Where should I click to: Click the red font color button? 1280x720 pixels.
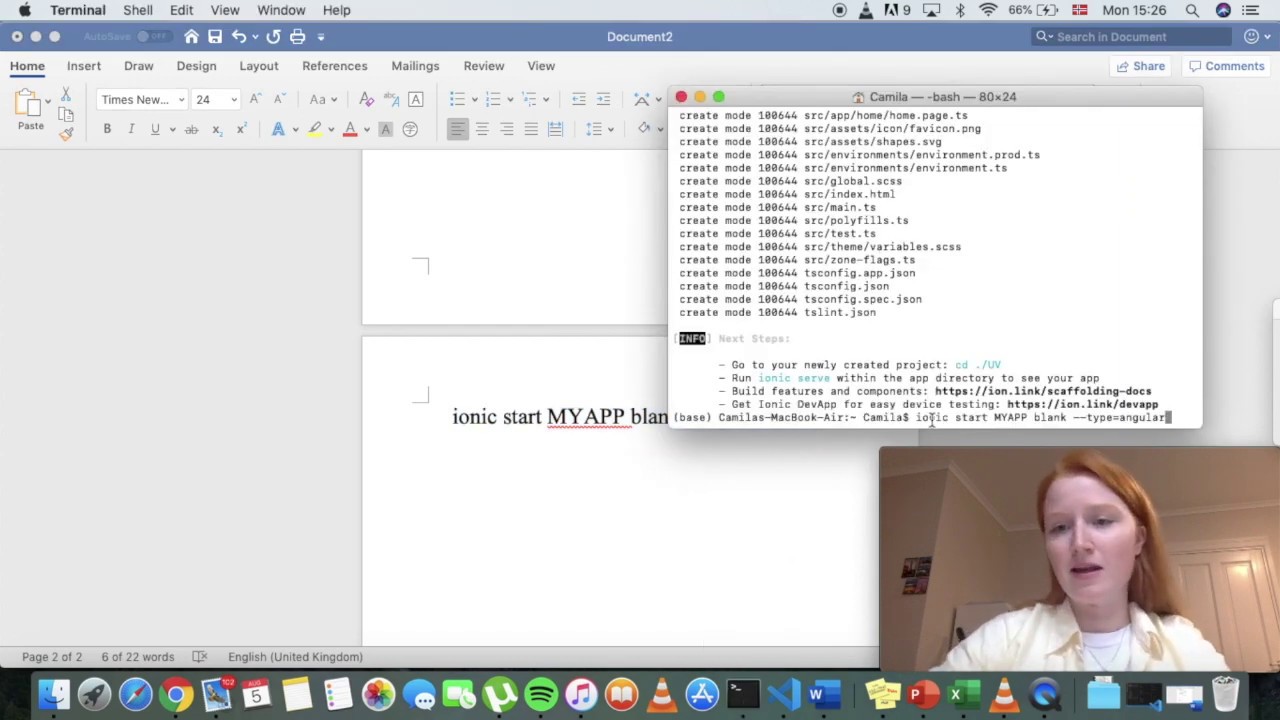350,129
